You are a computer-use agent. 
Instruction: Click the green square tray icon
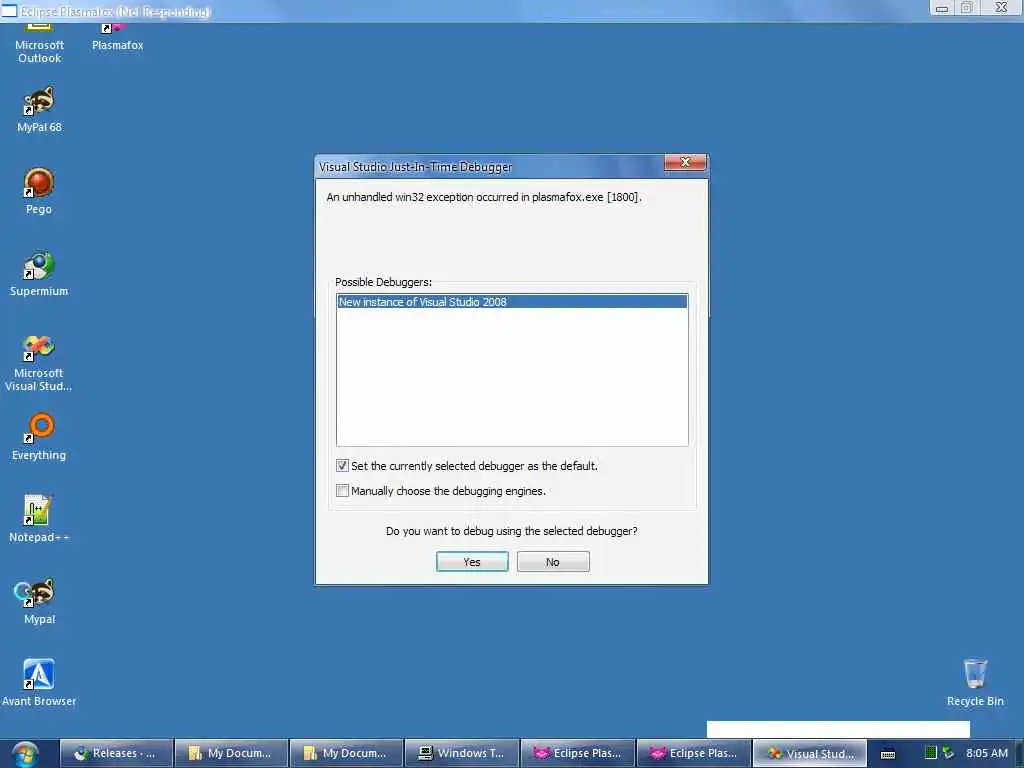coord(931,752)
